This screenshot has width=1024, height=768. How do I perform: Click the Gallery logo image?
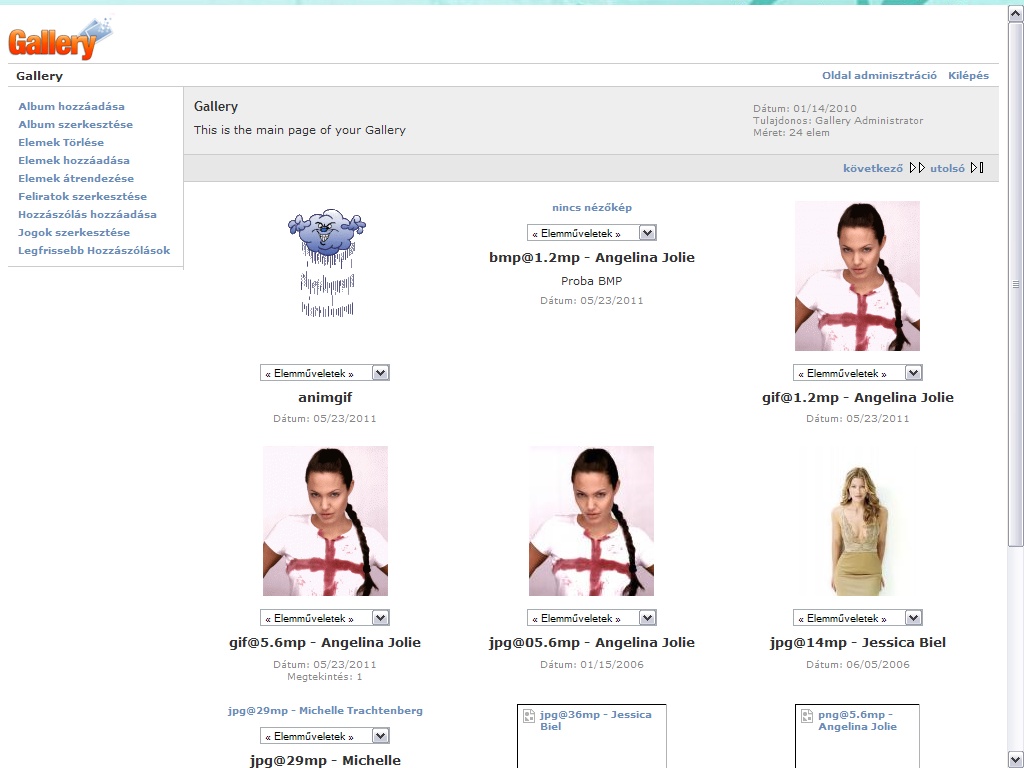pyautogui.click(x=60, y=39)
